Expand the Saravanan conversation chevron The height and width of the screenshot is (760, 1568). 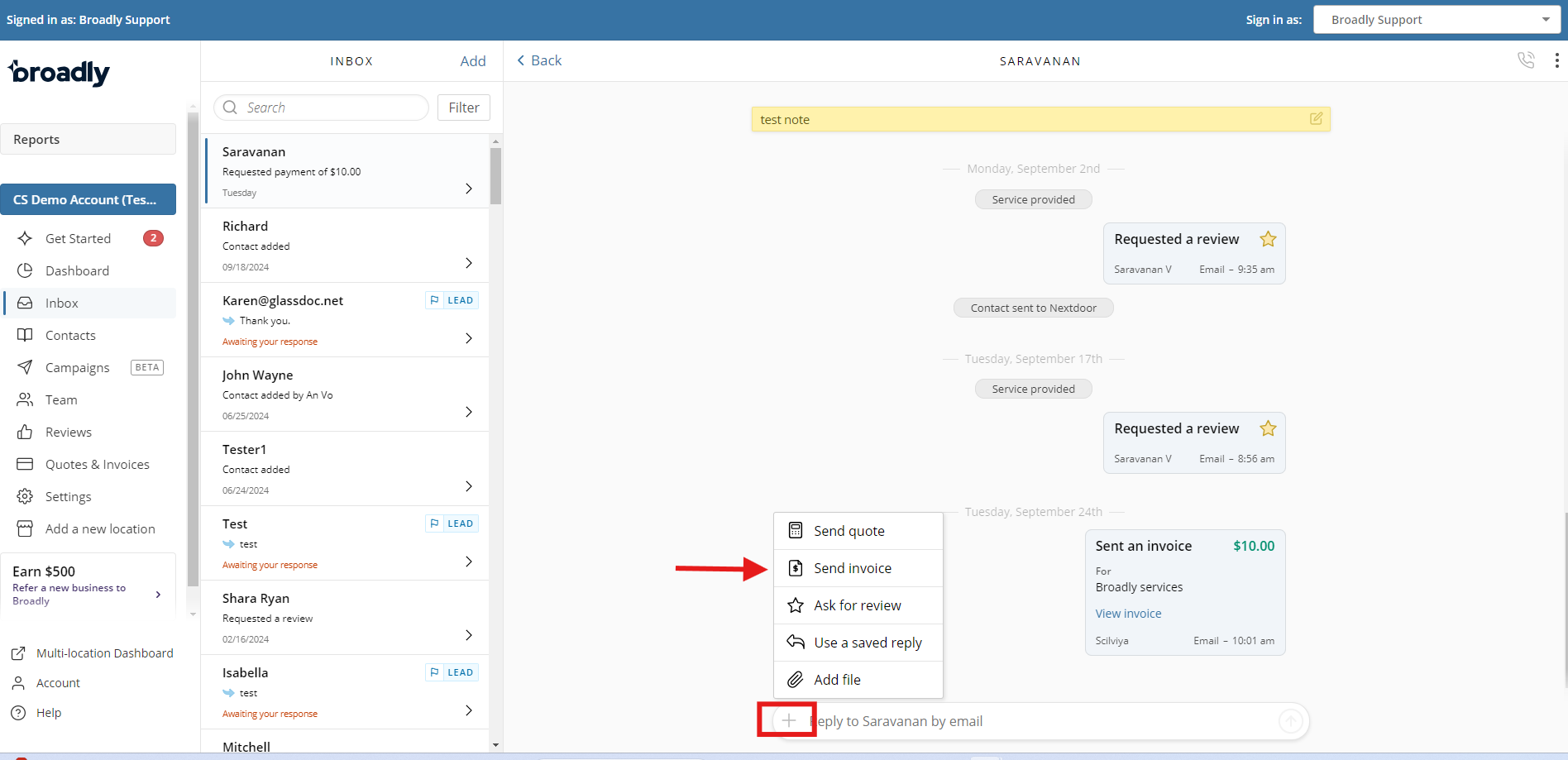click(469, 189)
